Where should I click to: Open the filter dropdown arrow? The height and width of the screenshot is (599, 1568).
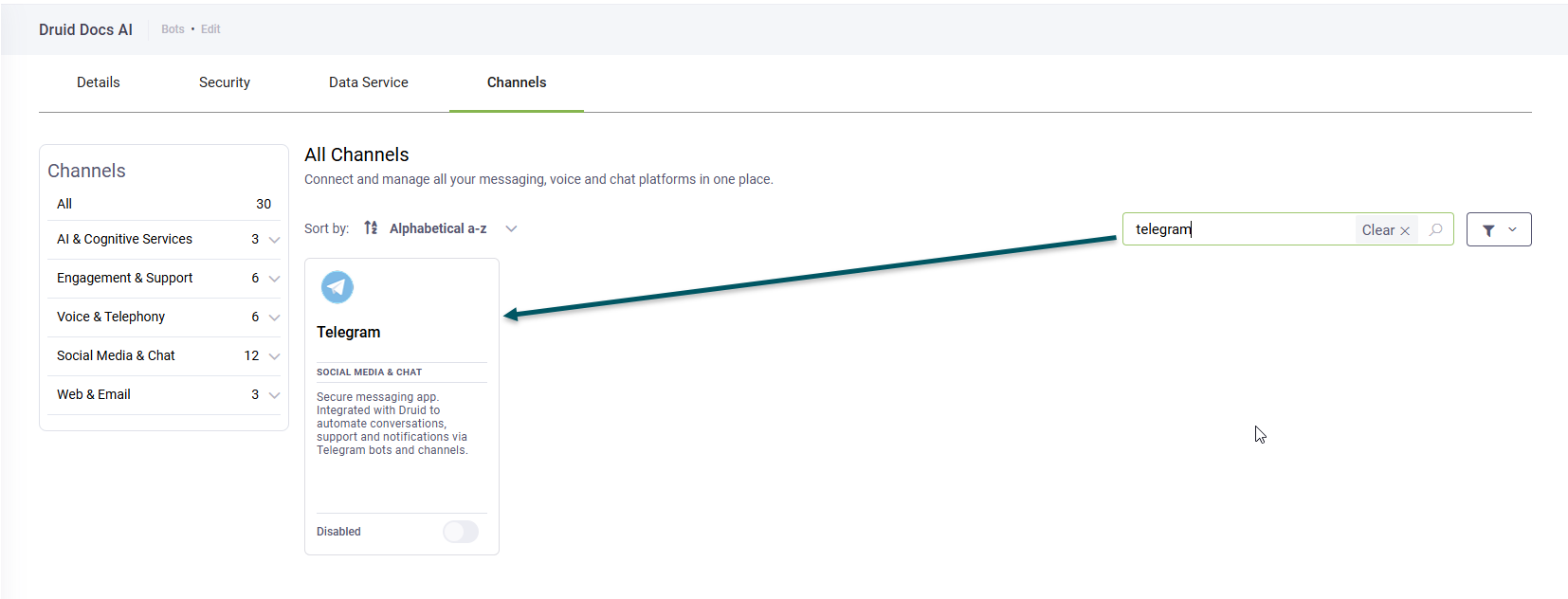(1512, 229)
